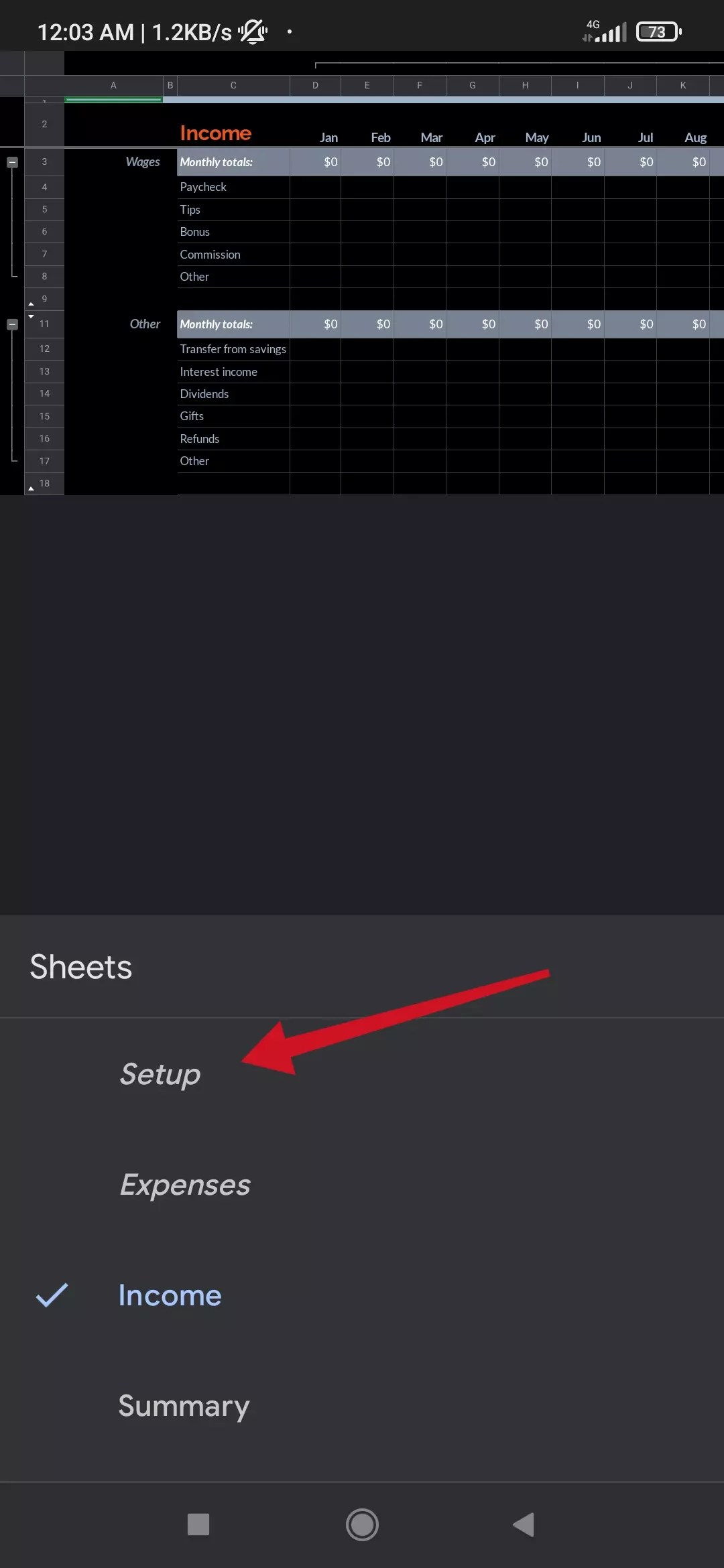This screenshot has width=724, height=1568.
Task: Tap the Paycheck label cell
Action: coord(203,186)
